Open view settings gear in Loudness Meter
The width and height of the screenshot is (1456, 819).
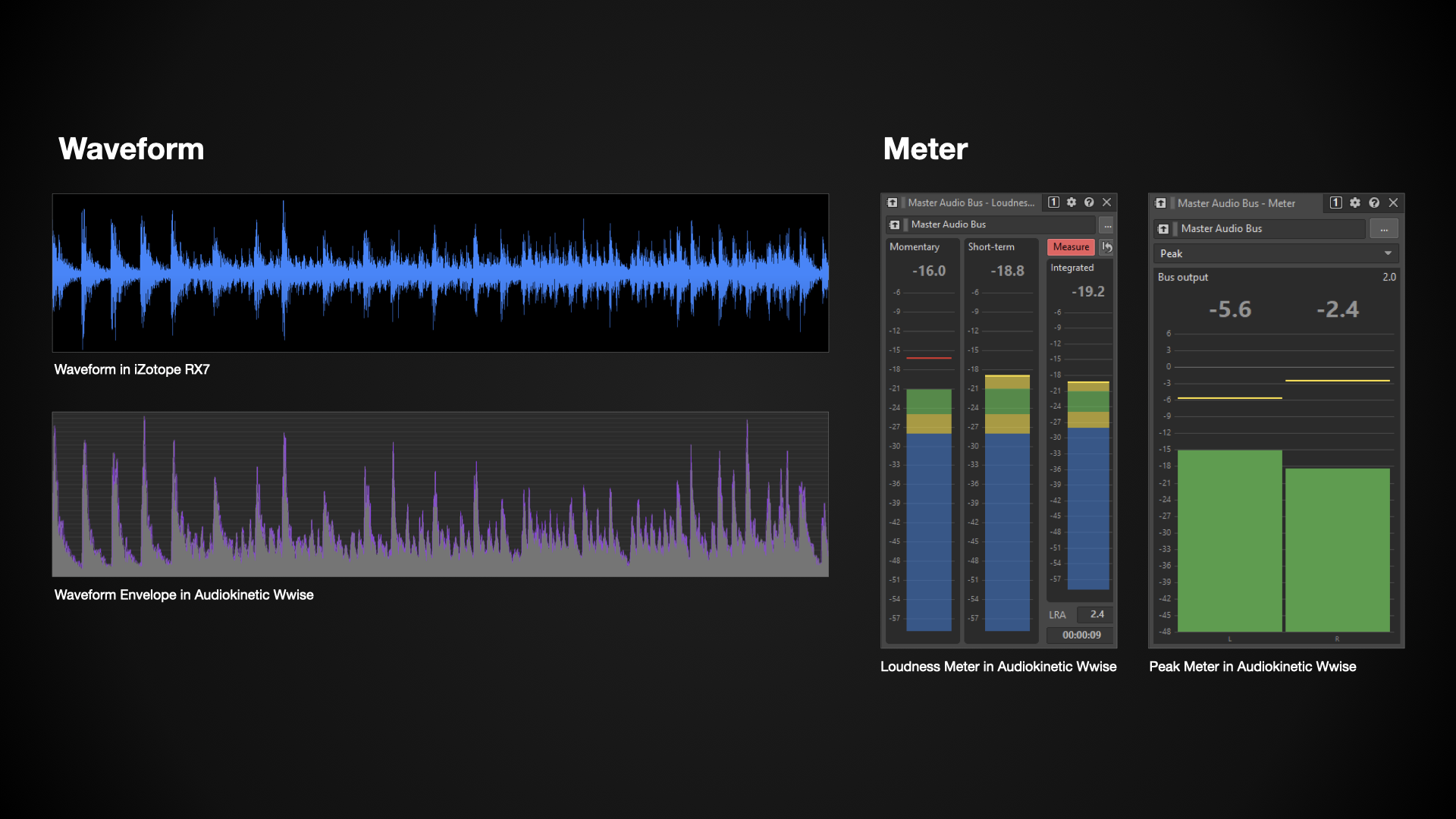[x=1072, y=202]
